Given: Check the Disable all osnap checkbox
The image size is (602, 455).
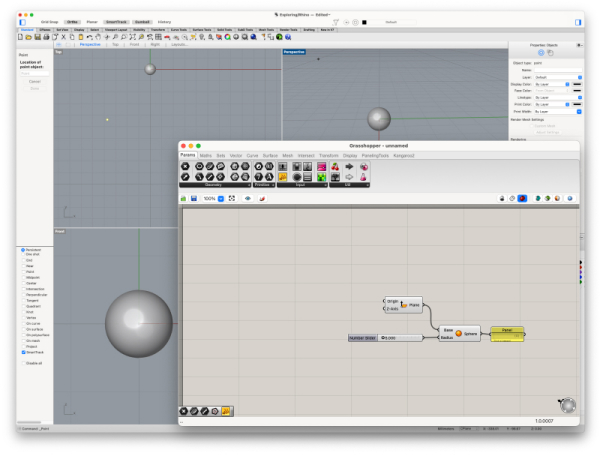Looking at the screenshot, I should pos(23,363).
